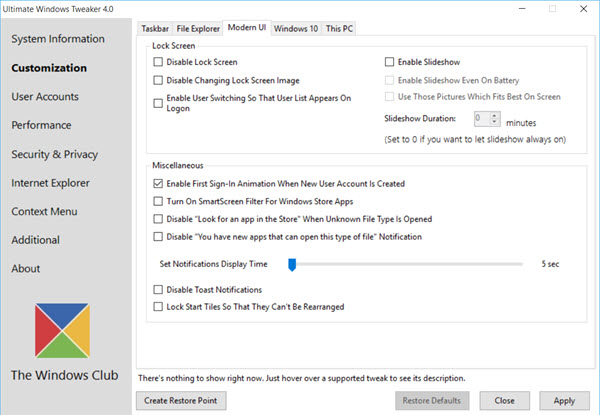The width and height of the screenshot is (600, 415).
Task: Uncheck Enable First Sign-In Animation
Action: tap(158, 184)
